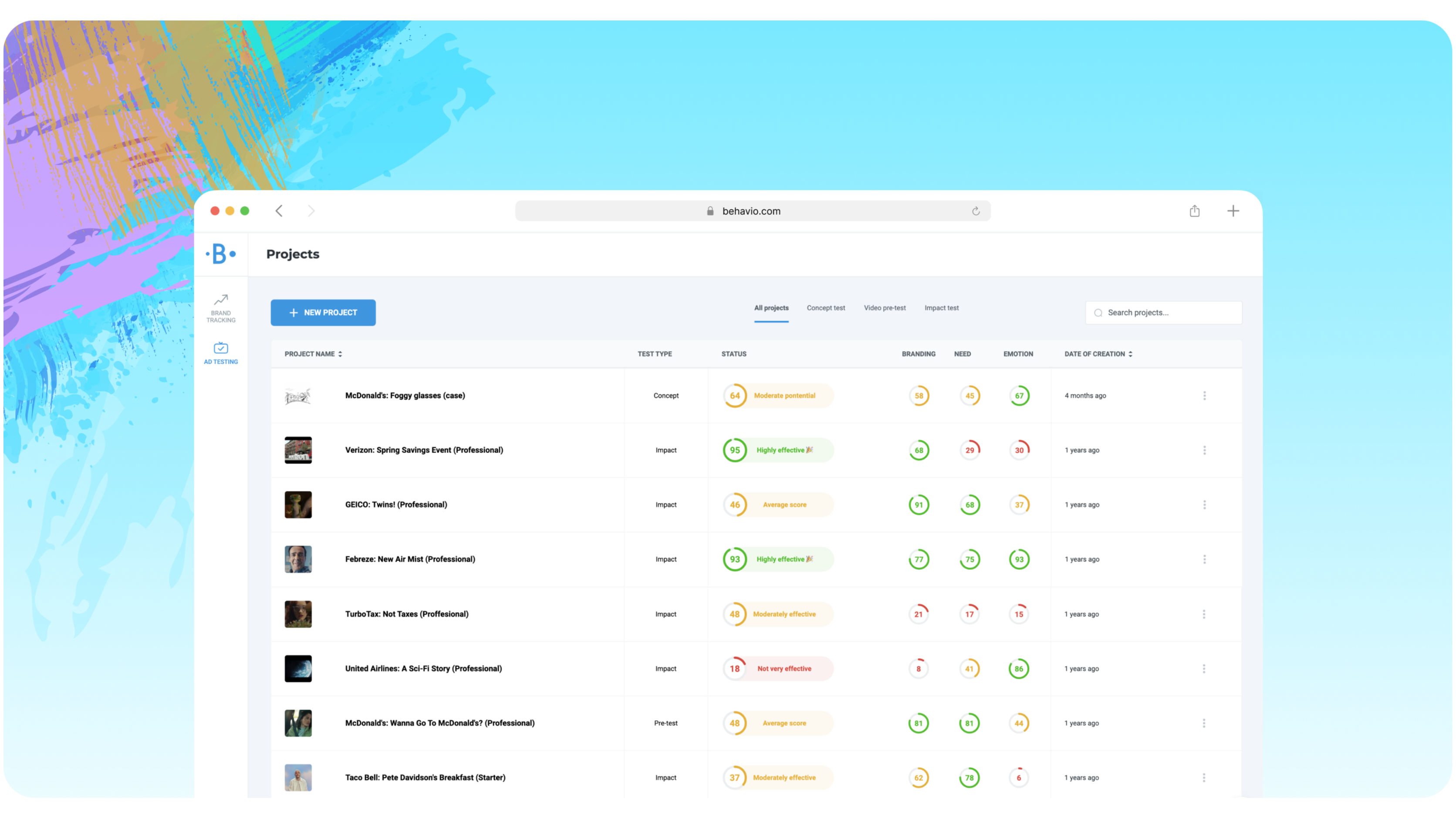The width and height of the screenshot is (1456, 819).
Task: Go forward with the browser forward arrow
Action: coord(311,211)
